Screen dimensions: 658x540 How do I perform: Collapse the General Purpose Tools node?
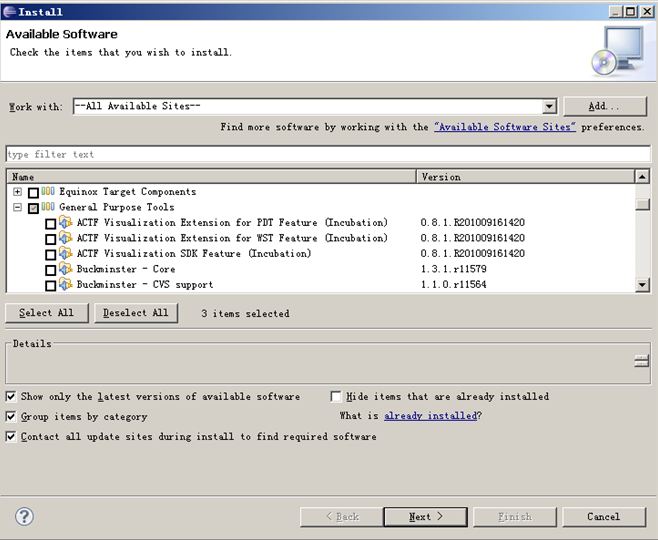tap(17, 207)
